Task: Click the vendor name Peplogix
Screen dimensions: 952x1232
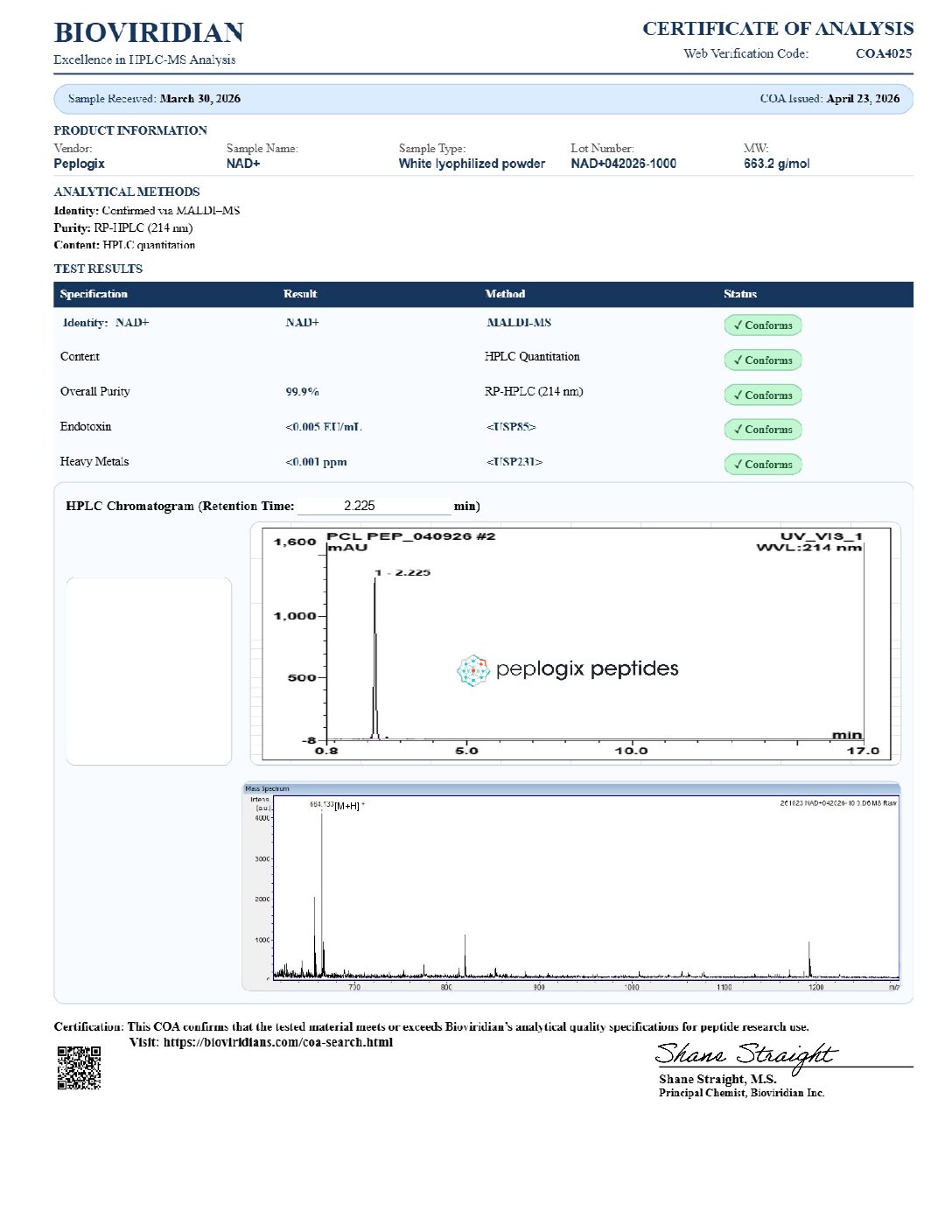Action: click(79, 164)
